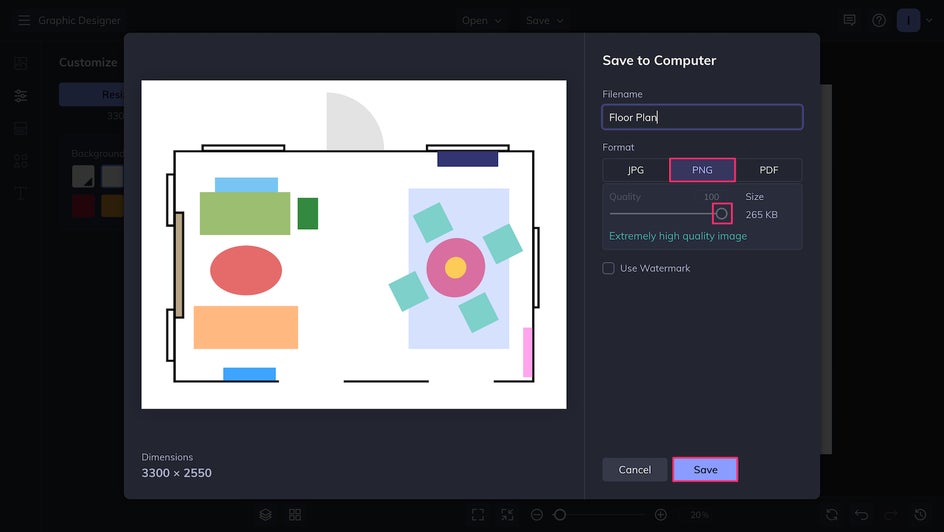Click the Save button in dialog
The image size is (944, 532).
(x=705, y=469)
